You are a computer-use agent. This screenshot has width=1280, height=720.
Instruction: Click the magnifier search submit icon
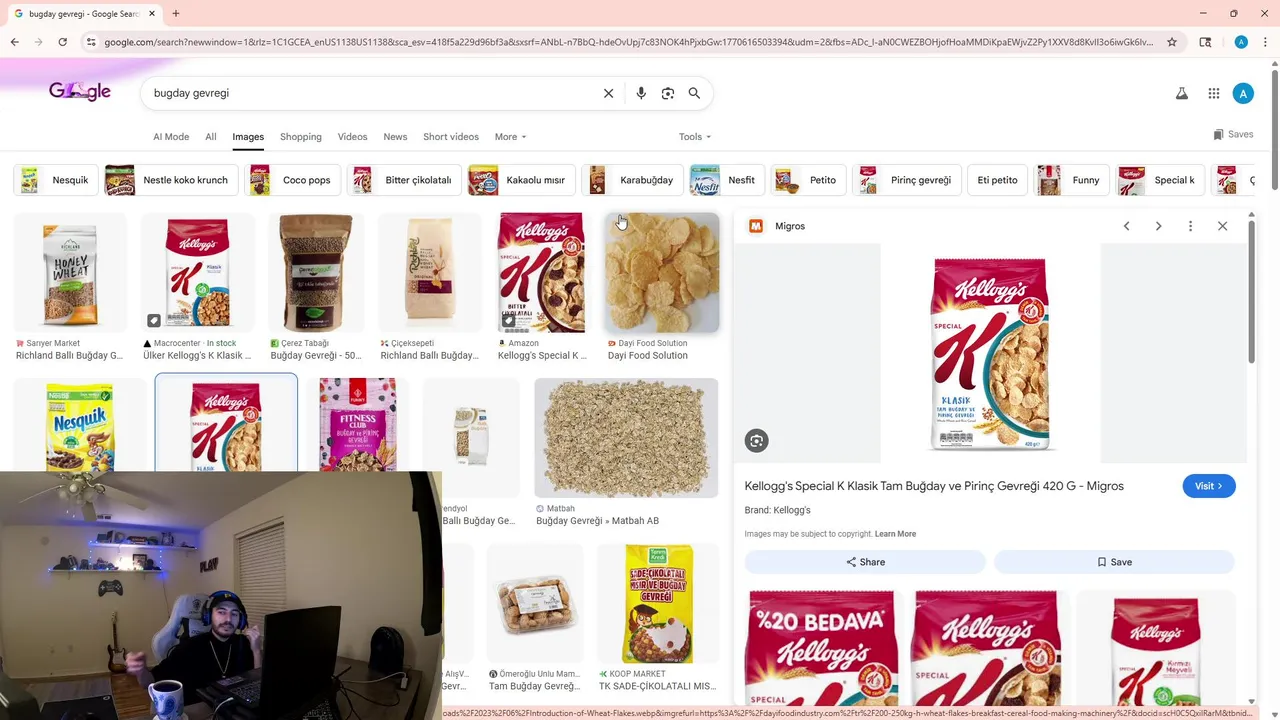tap(694, 93)
